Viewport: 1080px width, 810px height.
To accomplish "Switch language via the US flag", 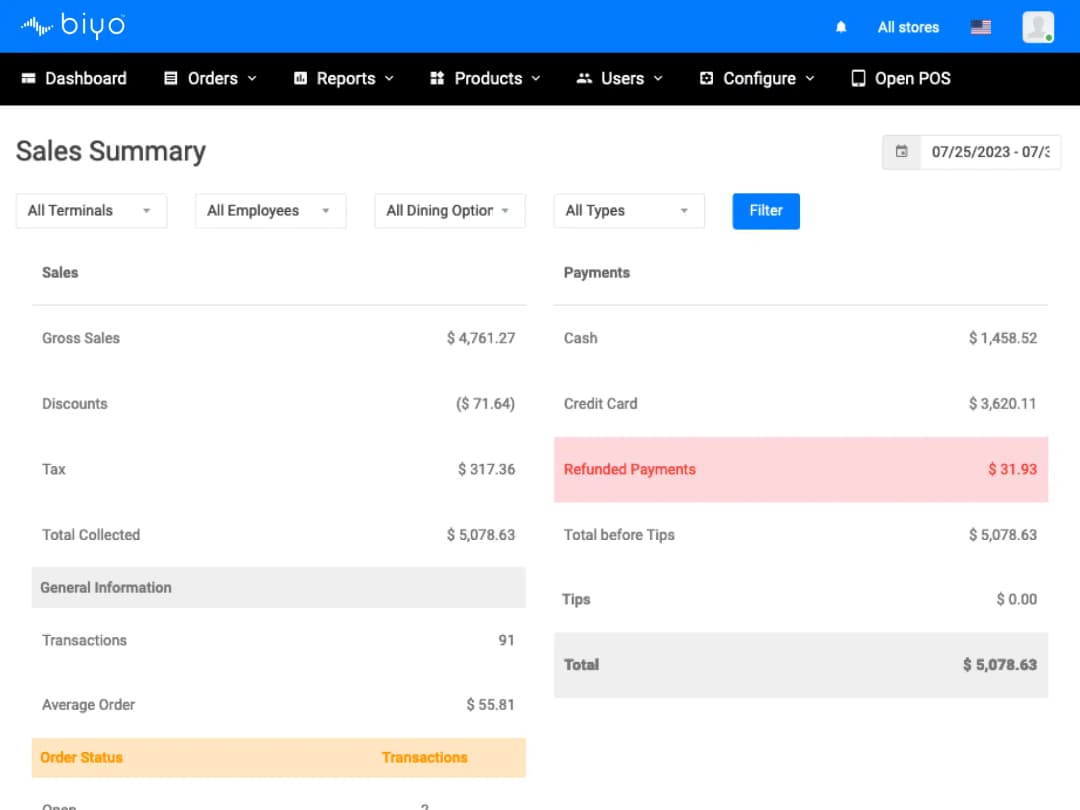I will click(x=980, y=27).
